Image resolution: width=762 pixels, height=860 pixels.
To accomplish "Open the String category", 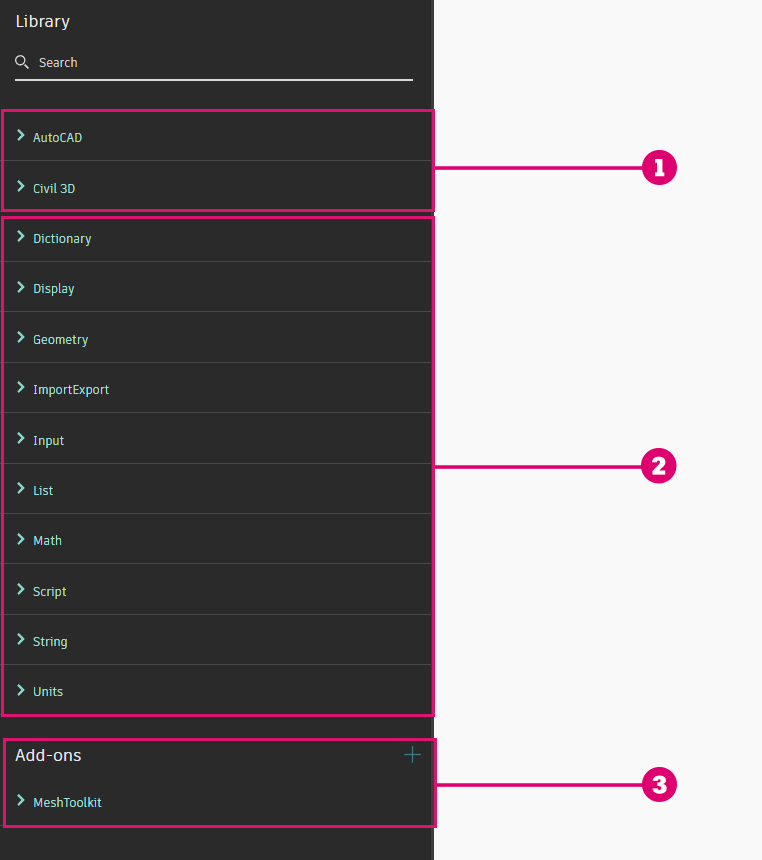I will [50, 642].
